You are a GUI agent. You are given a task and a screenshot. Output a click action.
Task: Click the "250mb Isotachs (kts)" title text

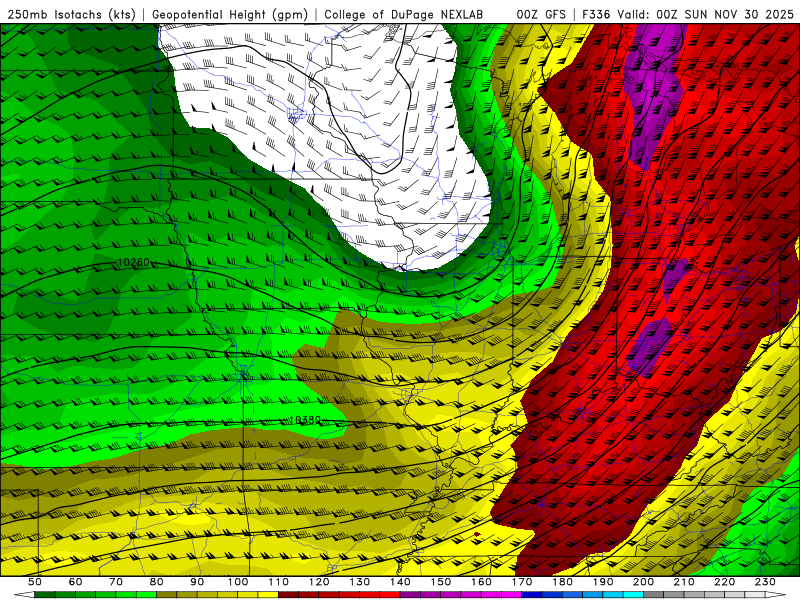(x=71, y=15)
